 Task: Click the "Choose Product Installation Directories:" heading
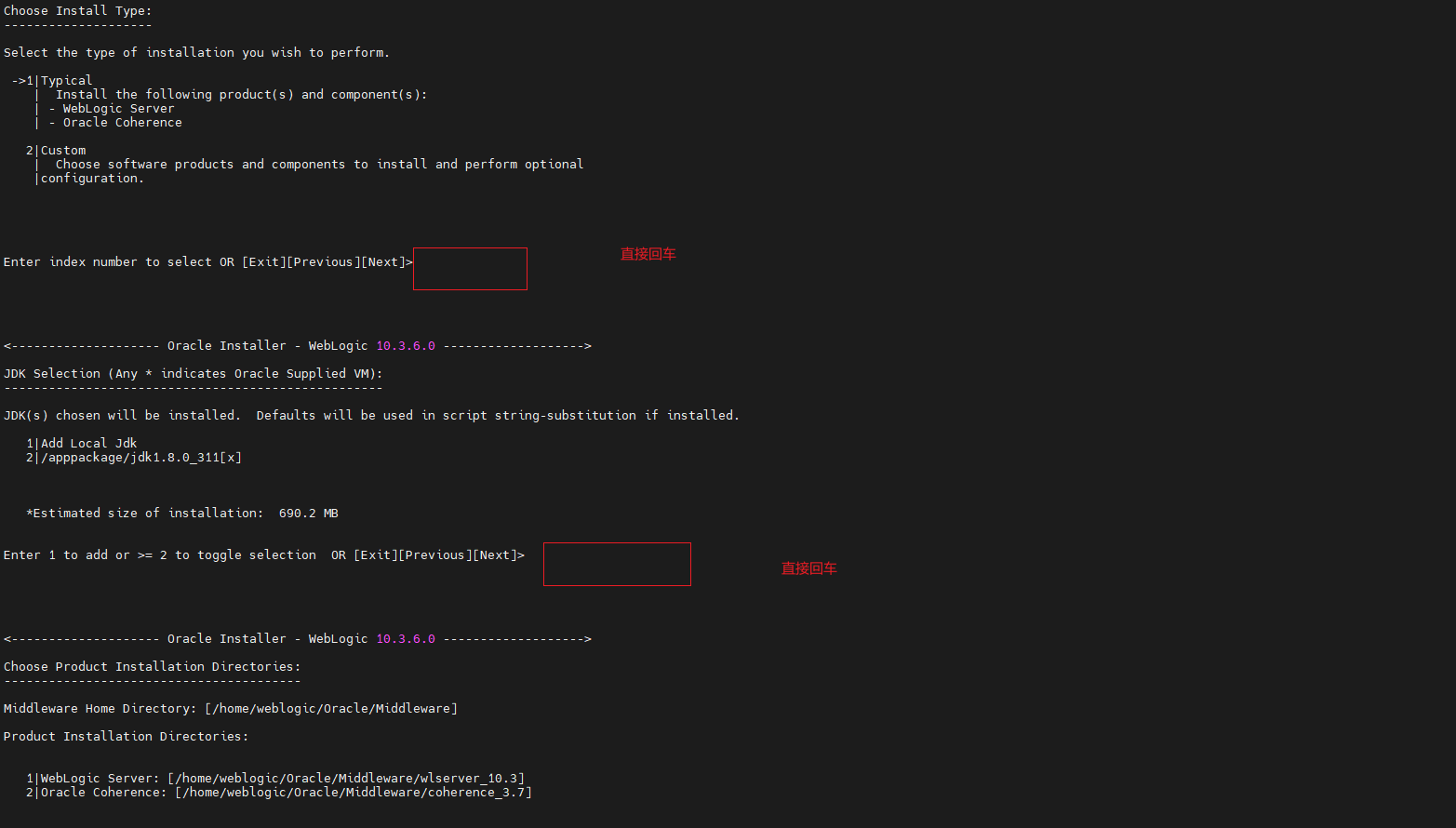tap(152, 667)
